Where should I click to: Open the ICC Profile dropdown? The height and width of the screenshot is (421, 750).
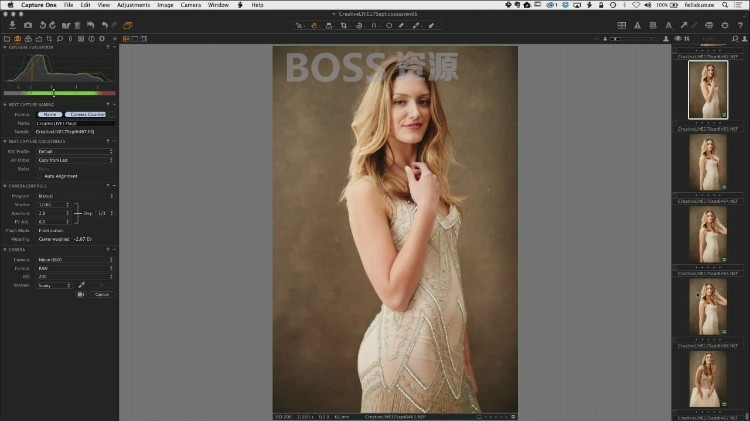click(x=75, y=151)
